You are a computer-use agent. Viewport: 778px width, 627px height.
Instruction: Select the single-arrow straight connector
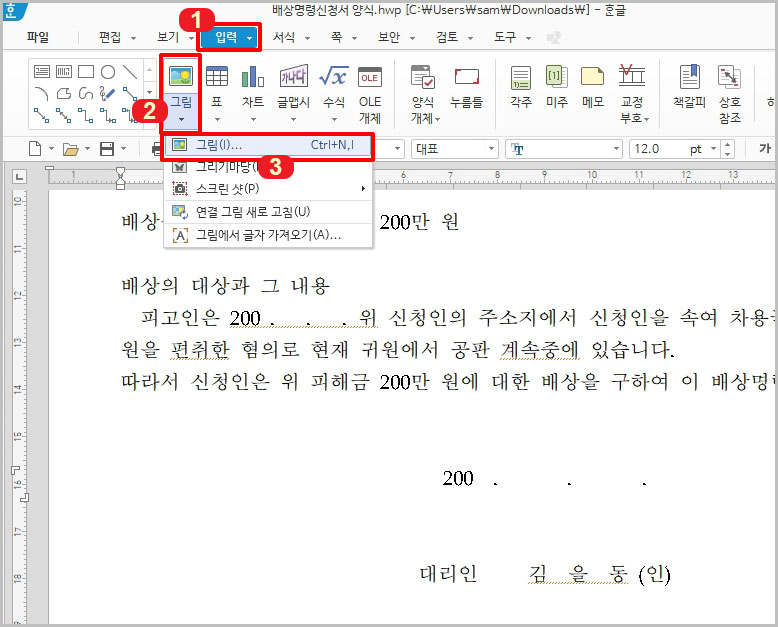(x=42, y=115)
